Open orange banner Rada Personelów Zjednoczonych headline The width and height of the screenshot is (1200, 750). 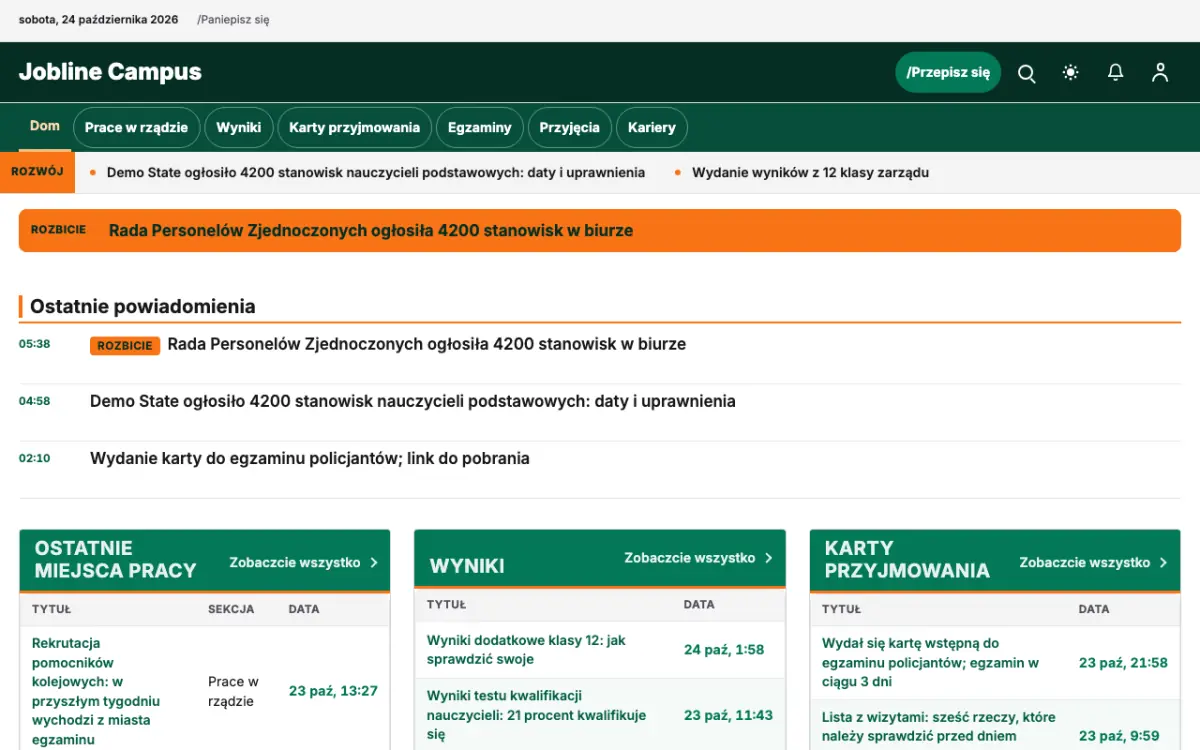[x=371, y=230]
